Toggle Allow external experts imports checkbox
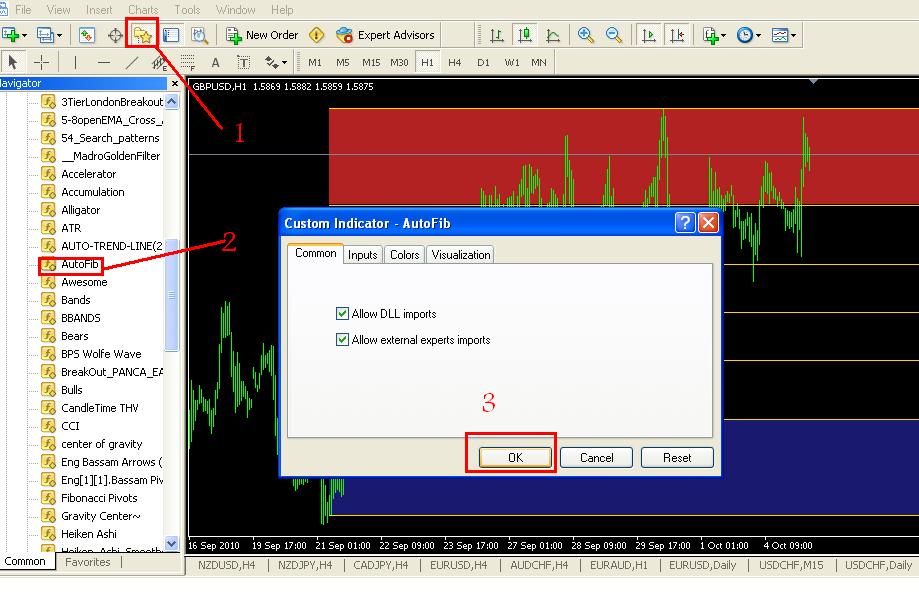The width and height of the screenshot is (919, 594). 343,340
